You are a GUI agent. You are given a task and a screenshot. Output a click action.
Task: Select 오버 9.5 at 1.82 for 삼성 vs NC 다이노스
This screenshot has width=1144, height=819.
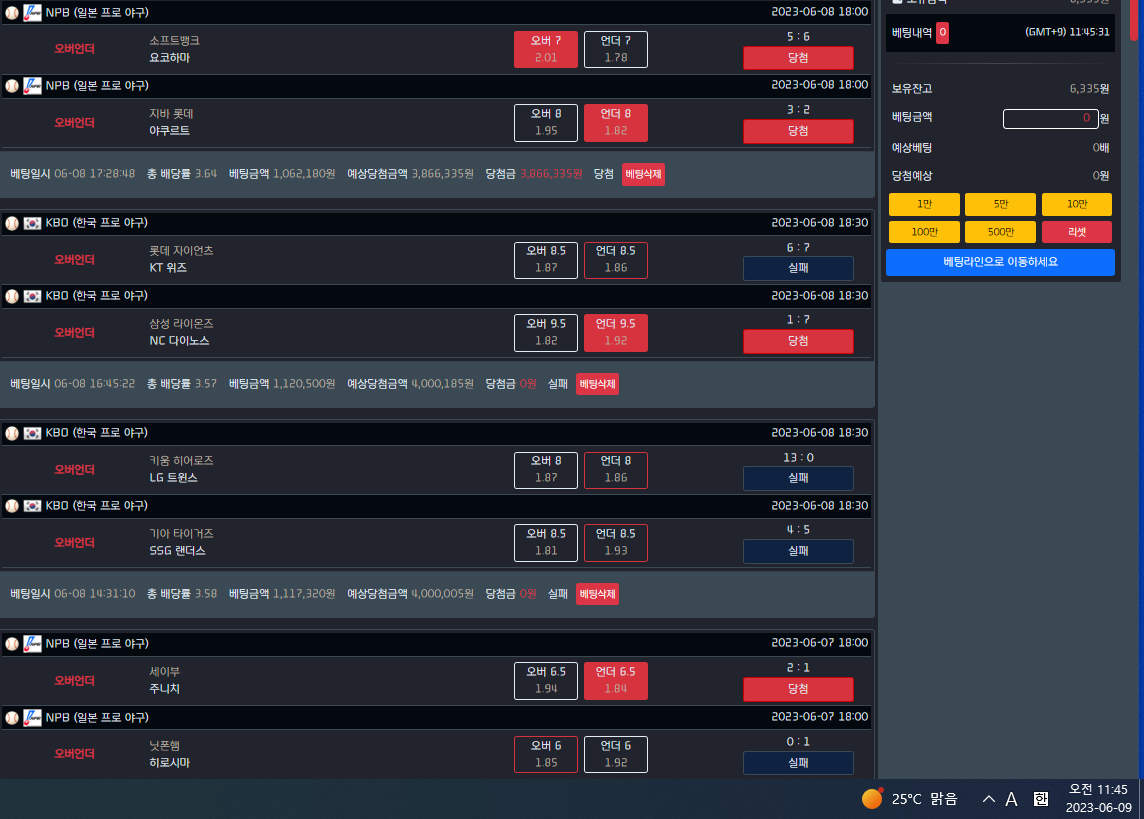(x=546, y=333)
